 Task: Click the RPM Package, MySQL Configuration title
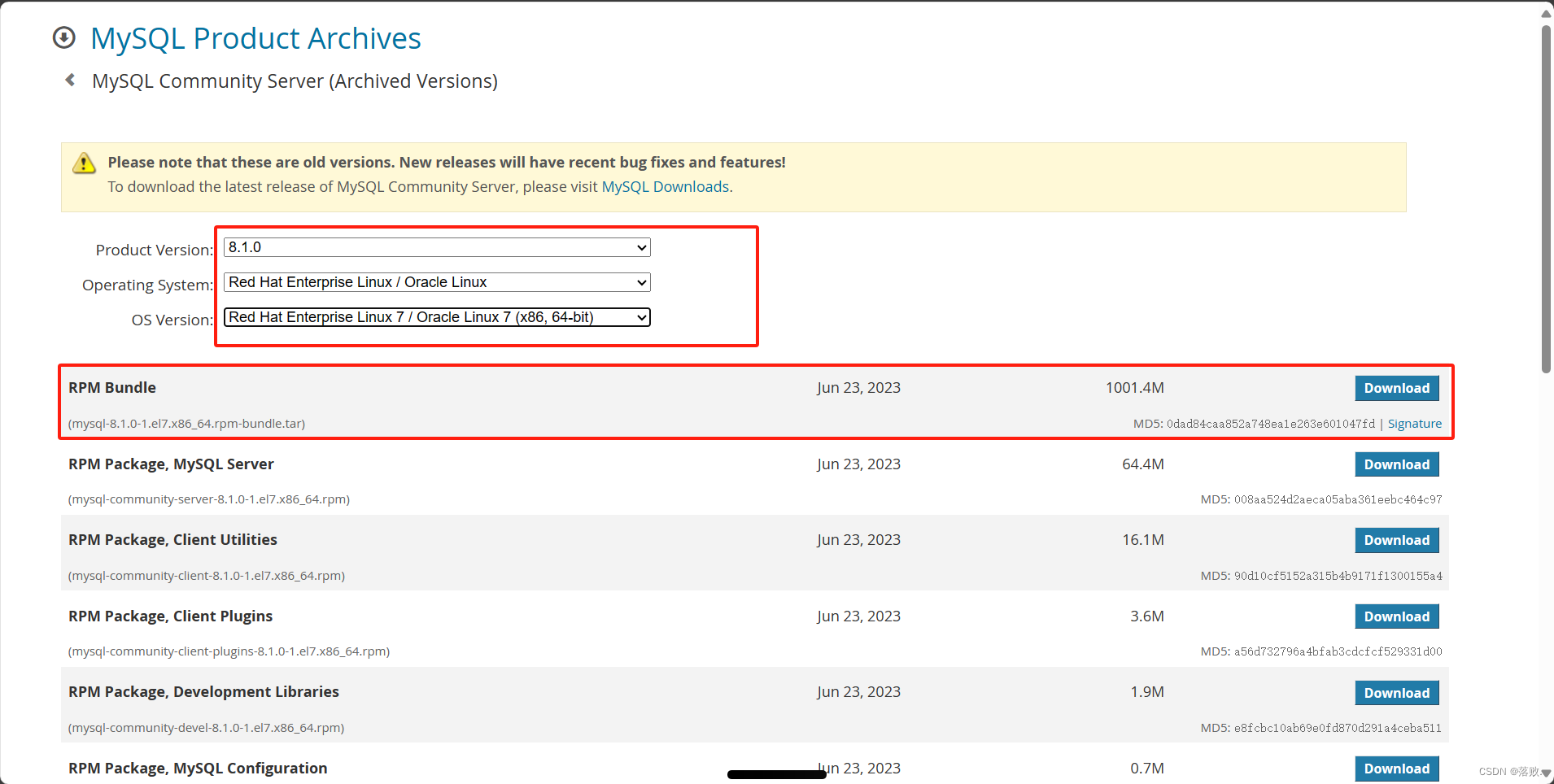point(198,769)
